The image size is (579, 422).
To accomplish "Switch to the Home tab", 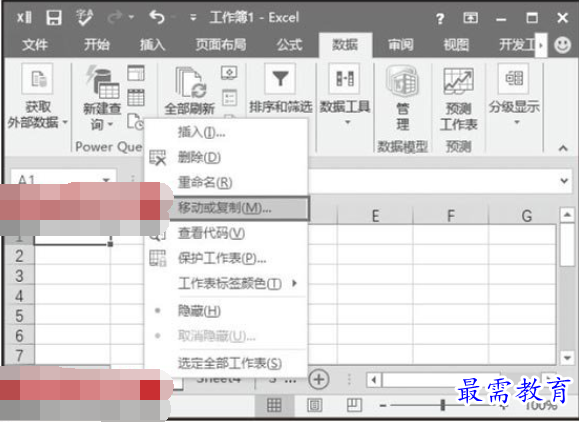I will tap(97, 45).
